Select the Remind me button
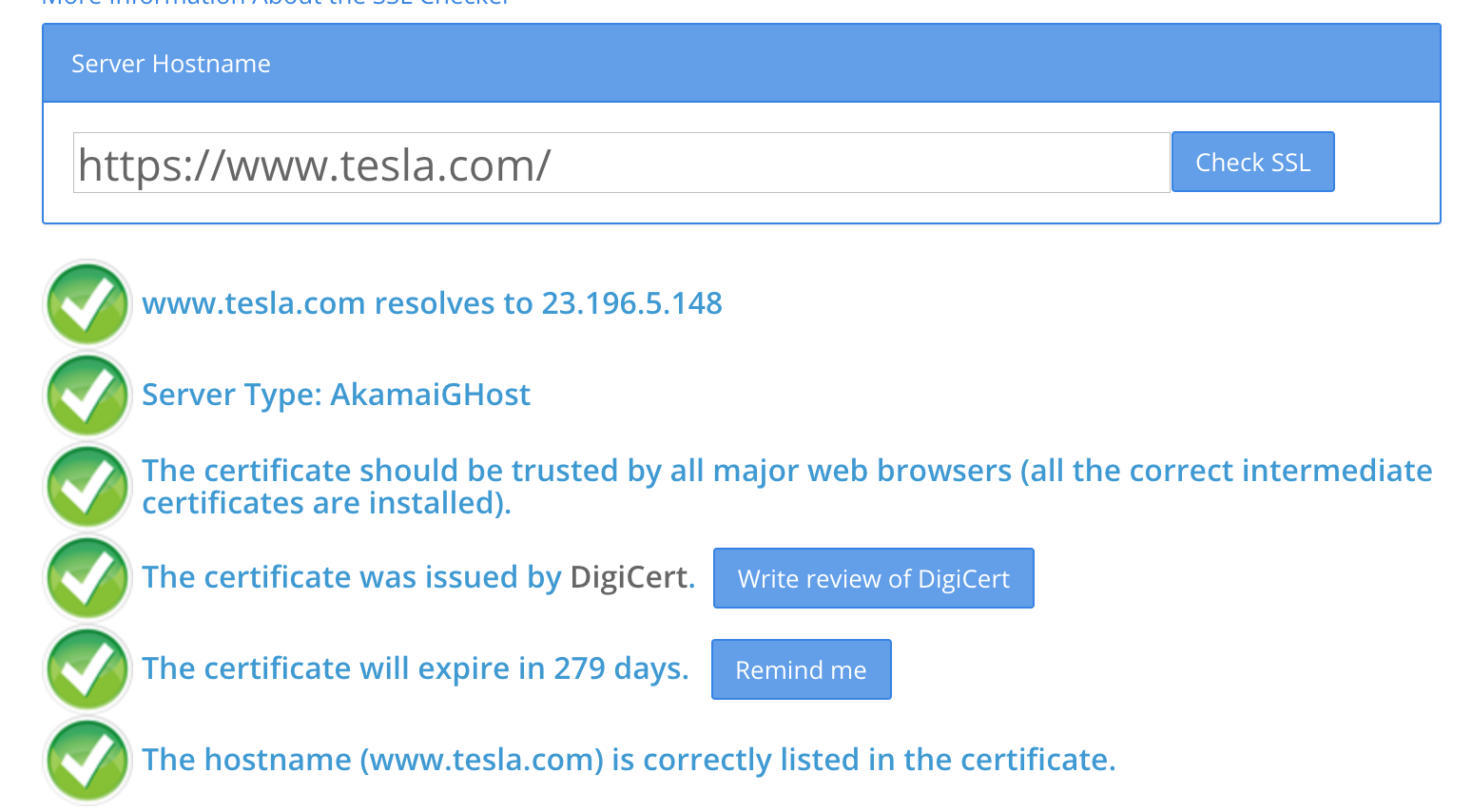This screenshot has width=1472, height=812. click(x=801, y=669)
